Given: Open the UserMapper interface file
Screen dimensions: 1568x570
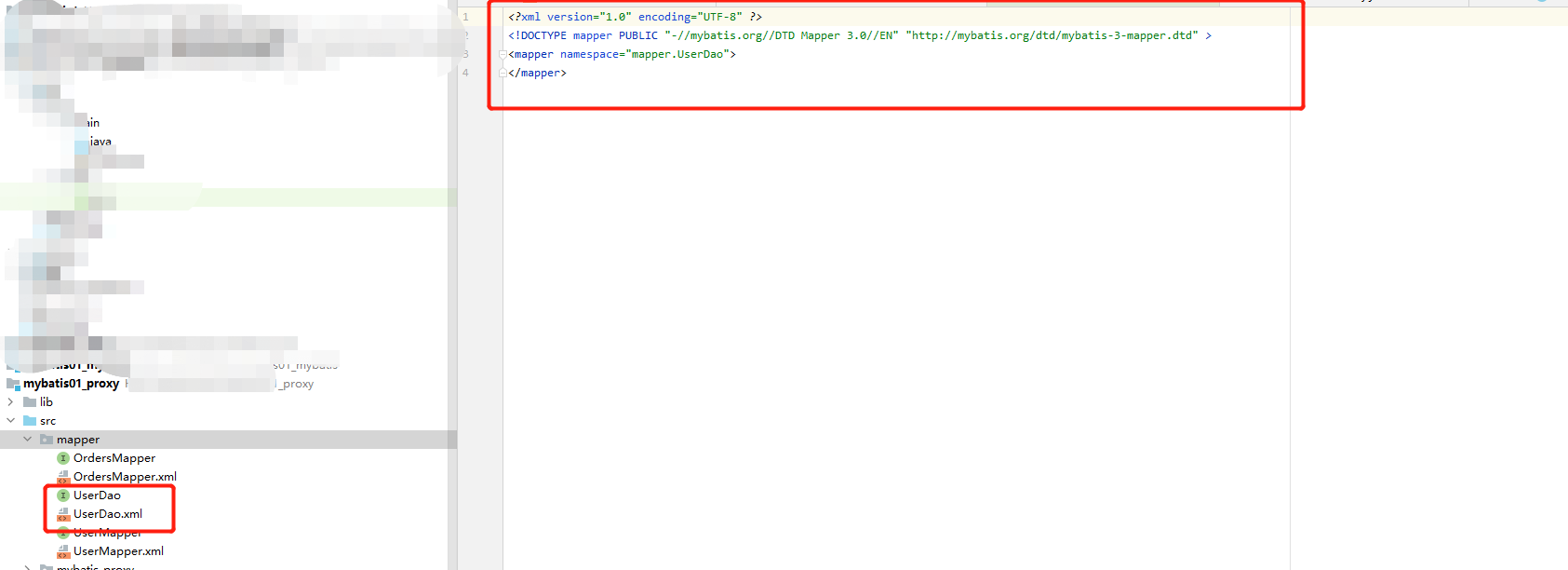Looking at the screenshot, I should [x=108, y=533].
